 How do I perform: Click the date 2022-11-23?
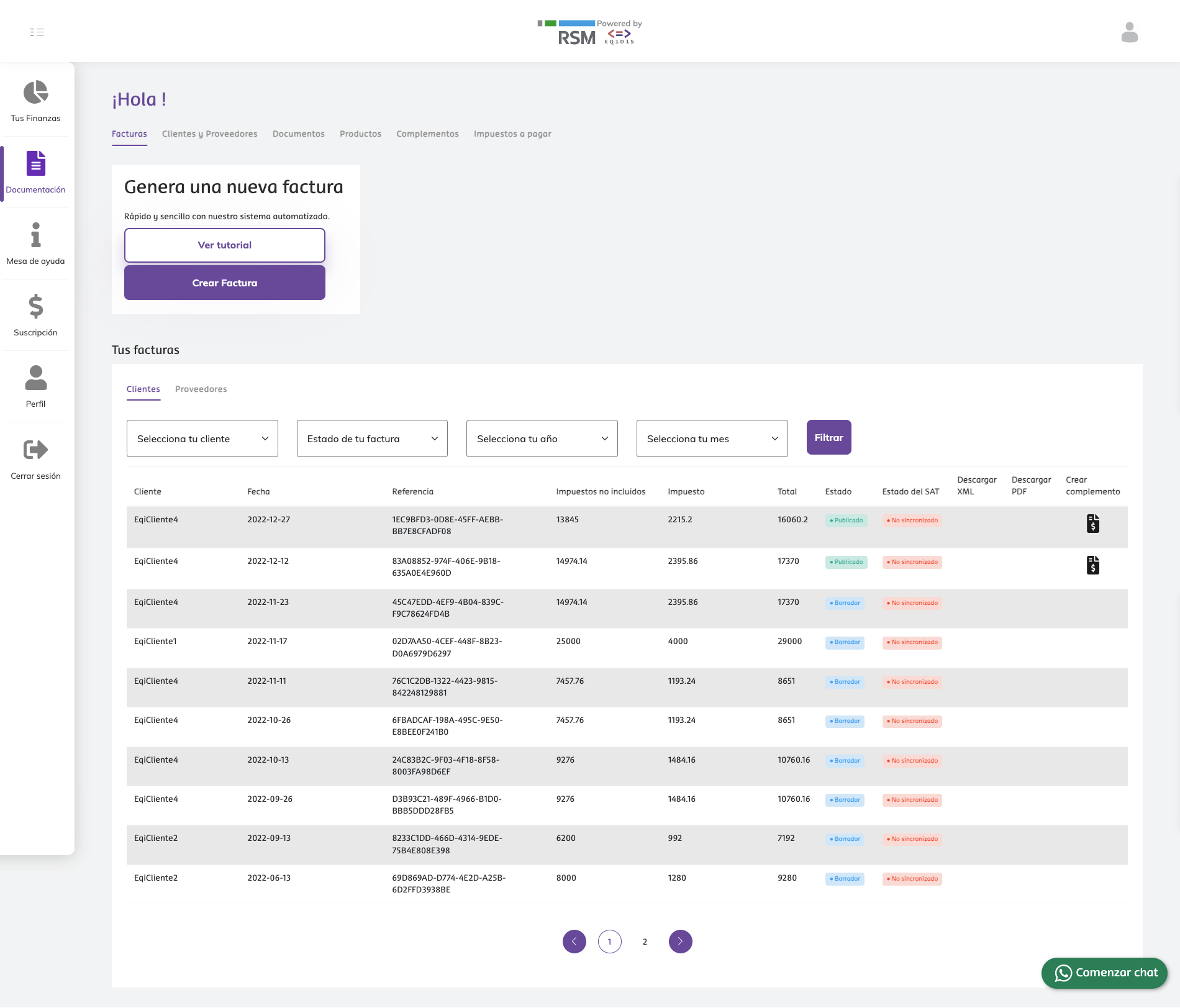coord(268,602)
